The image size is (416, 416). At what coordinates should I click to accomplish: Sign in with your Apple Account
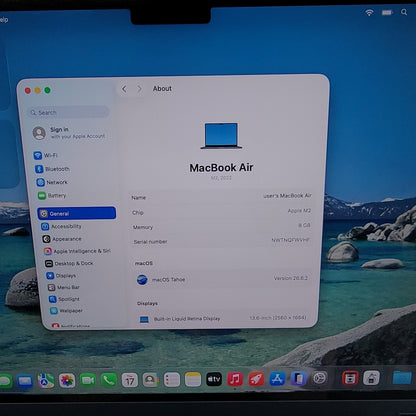point(69,133)
